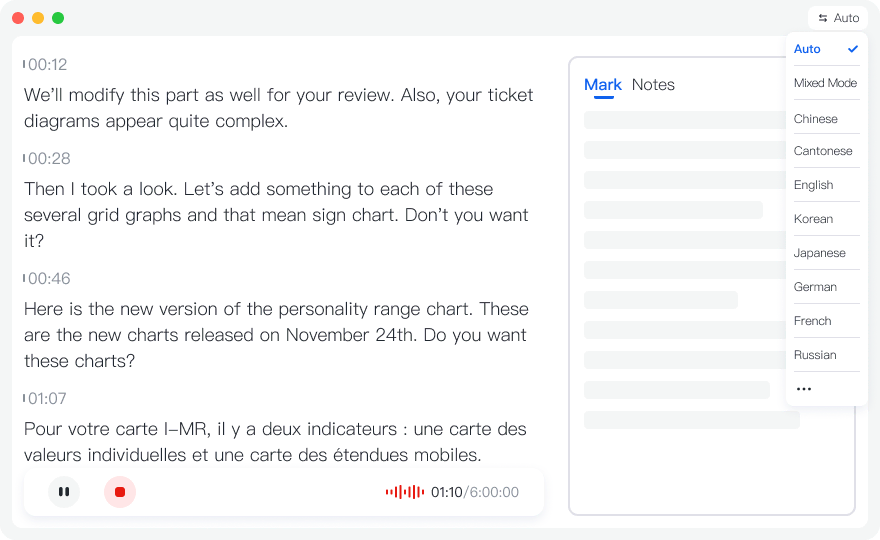Click the swap arrows icon beside Auto
The image size is (880, 540).
point(823,18)
